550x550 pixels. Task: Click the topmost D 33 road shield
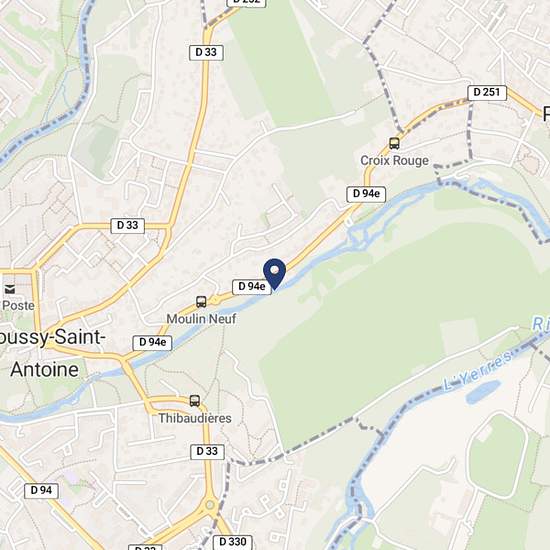click(206, 53)
